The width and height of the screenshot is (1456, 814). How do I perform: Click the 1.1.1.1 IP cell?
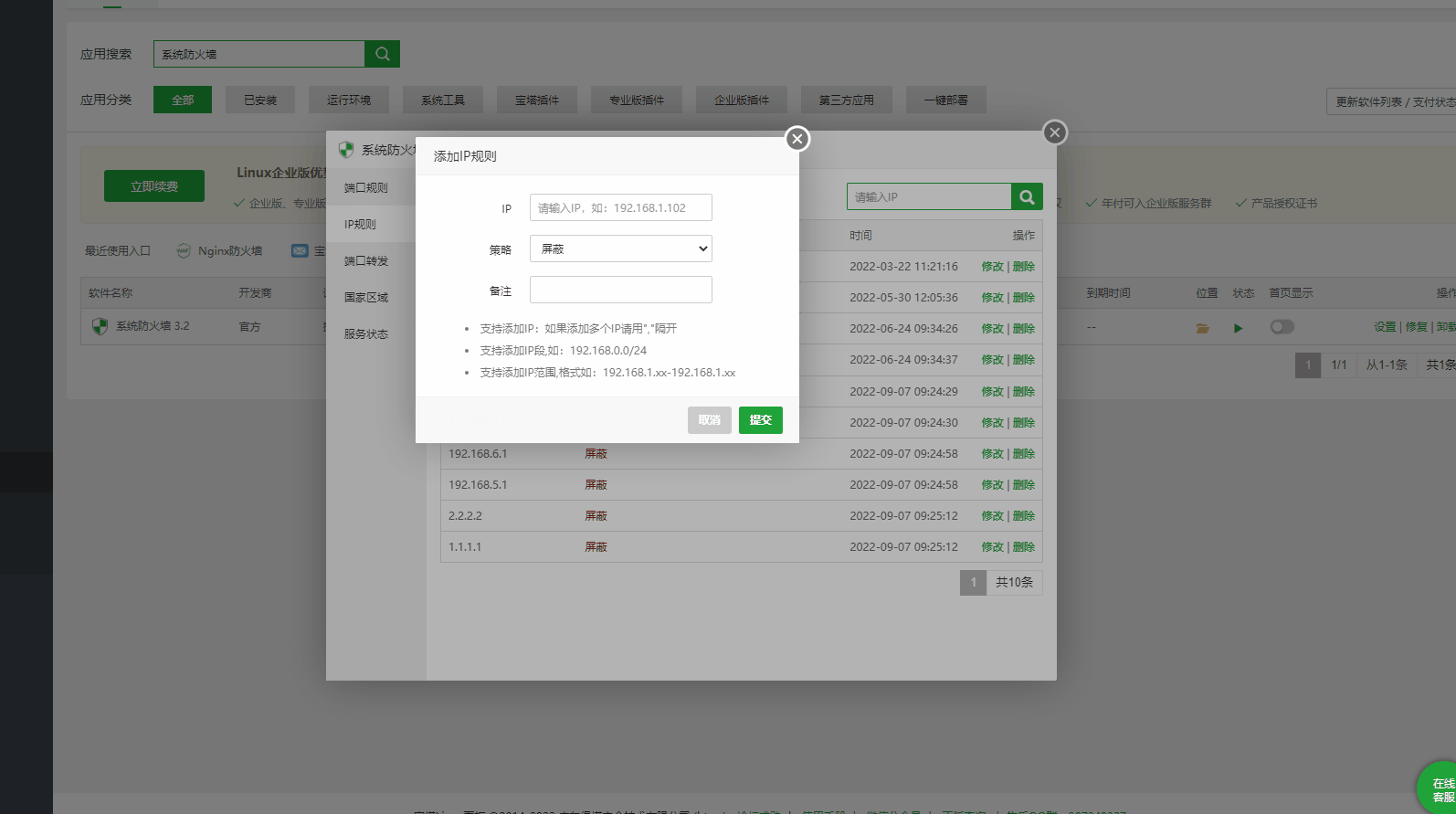(x=465, y=547)
